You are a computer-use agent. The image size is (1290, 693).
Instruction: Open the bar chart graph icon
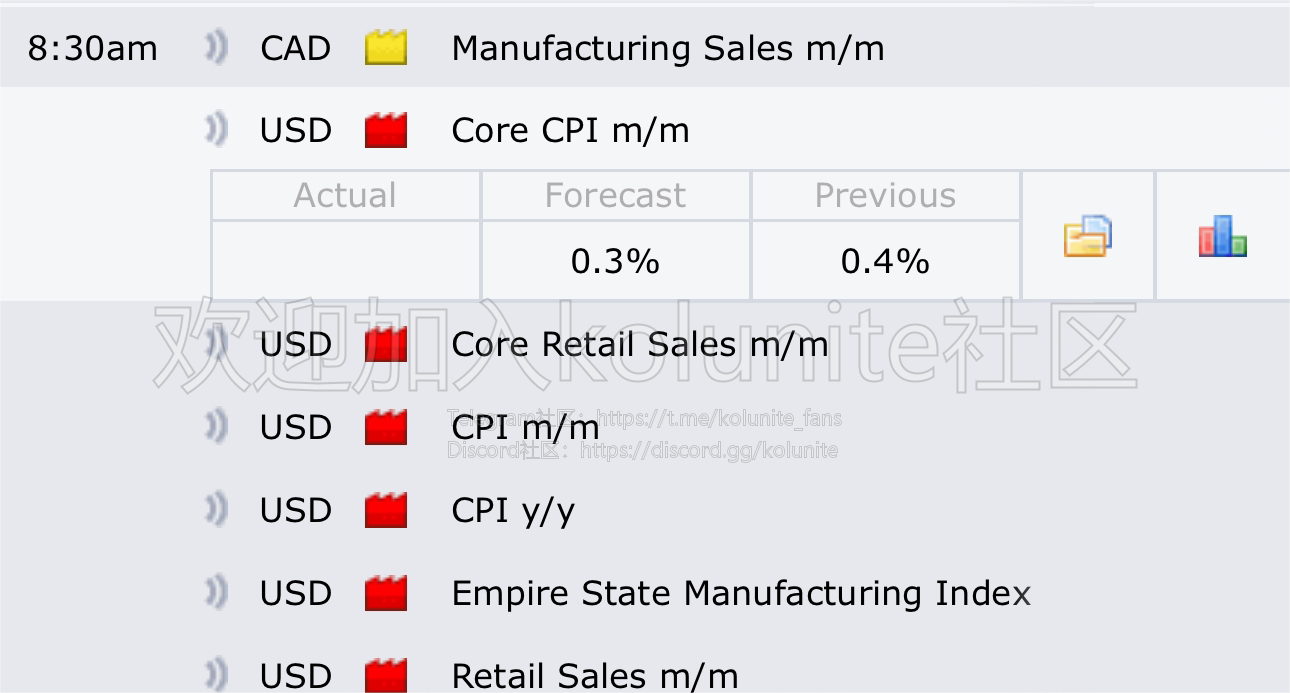pos(1222,237)
